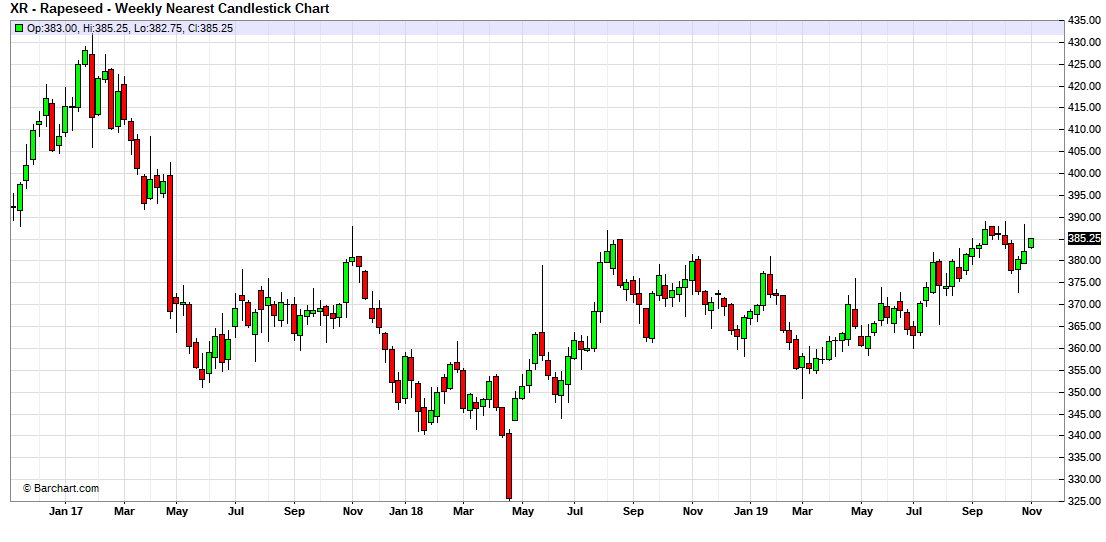1106x542 pixels.
Task: Click the 415.00 price axis label
Action: (x=1085, y=107)
